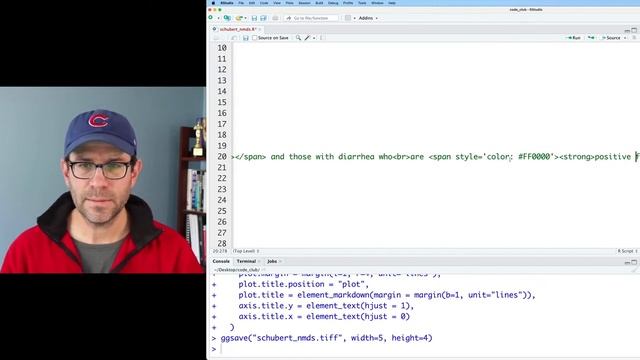This screenshot has width=640, height=360.
Task: Switch to the schubert_nmds.R tab
Action: click(x=238, y=29)
